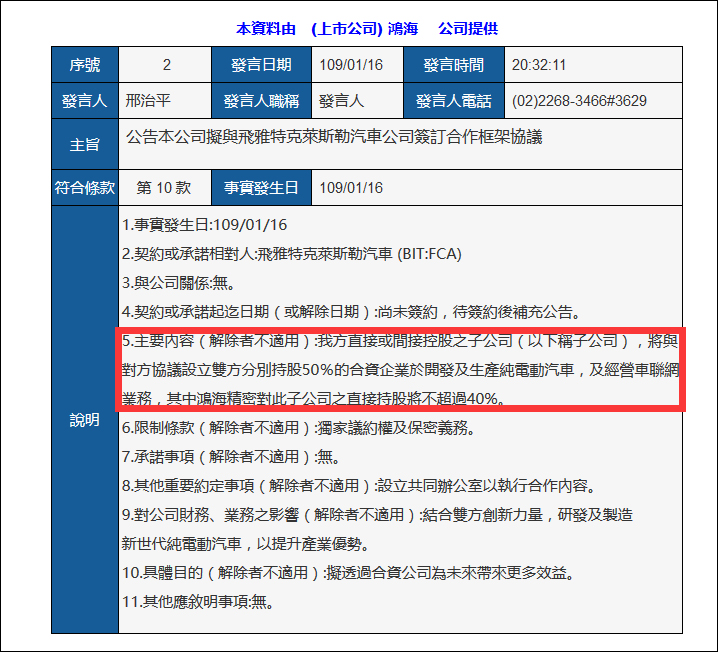Click the sequence number value '2'
The image size is (718, 652).
(167, 65)
